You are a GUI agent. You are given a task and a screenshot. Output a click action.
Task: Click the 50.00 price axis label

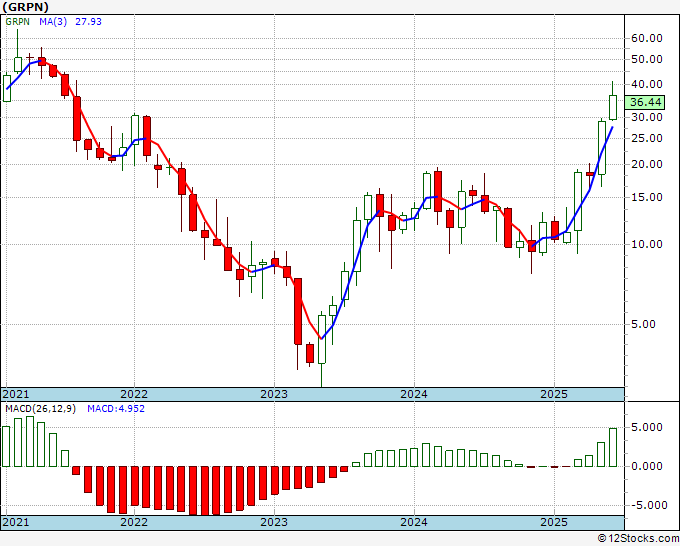647,59
